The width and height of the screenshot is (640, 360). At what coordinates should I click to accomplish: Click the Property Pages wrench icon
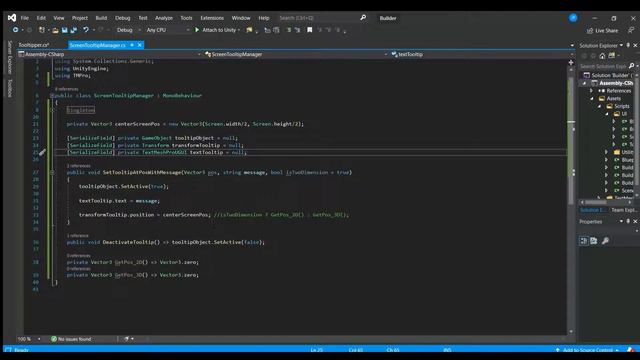click(x=606, y=241)
